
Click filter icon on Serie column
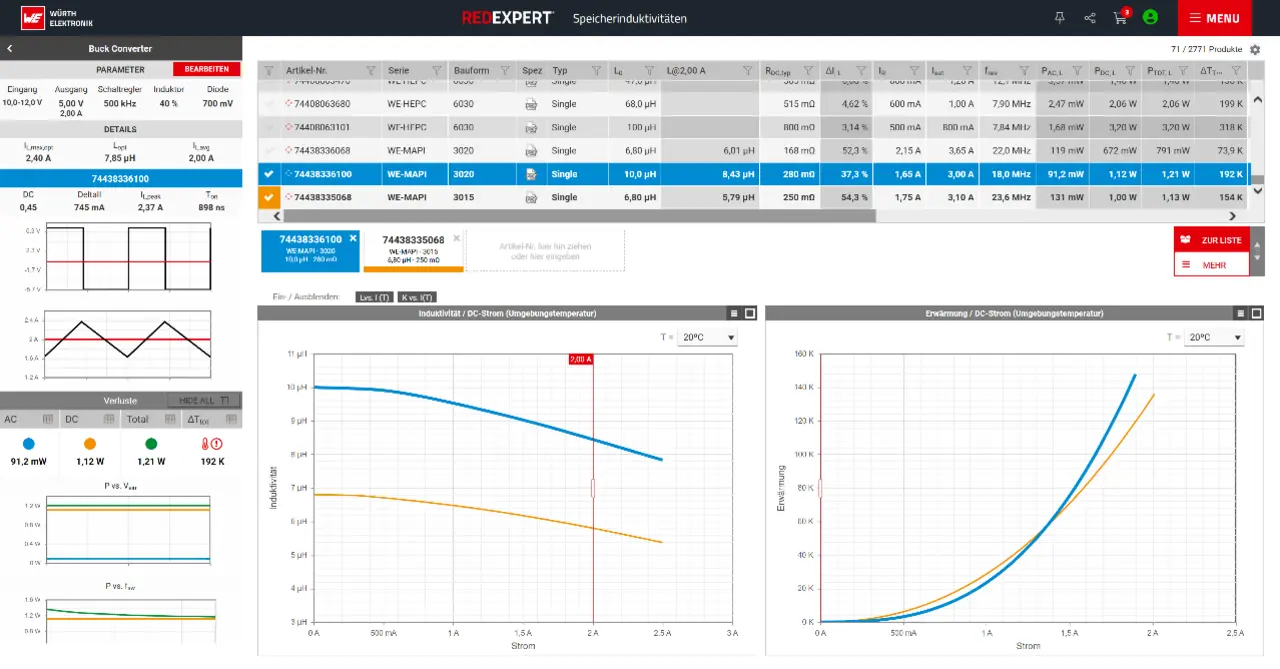(436, 70)
